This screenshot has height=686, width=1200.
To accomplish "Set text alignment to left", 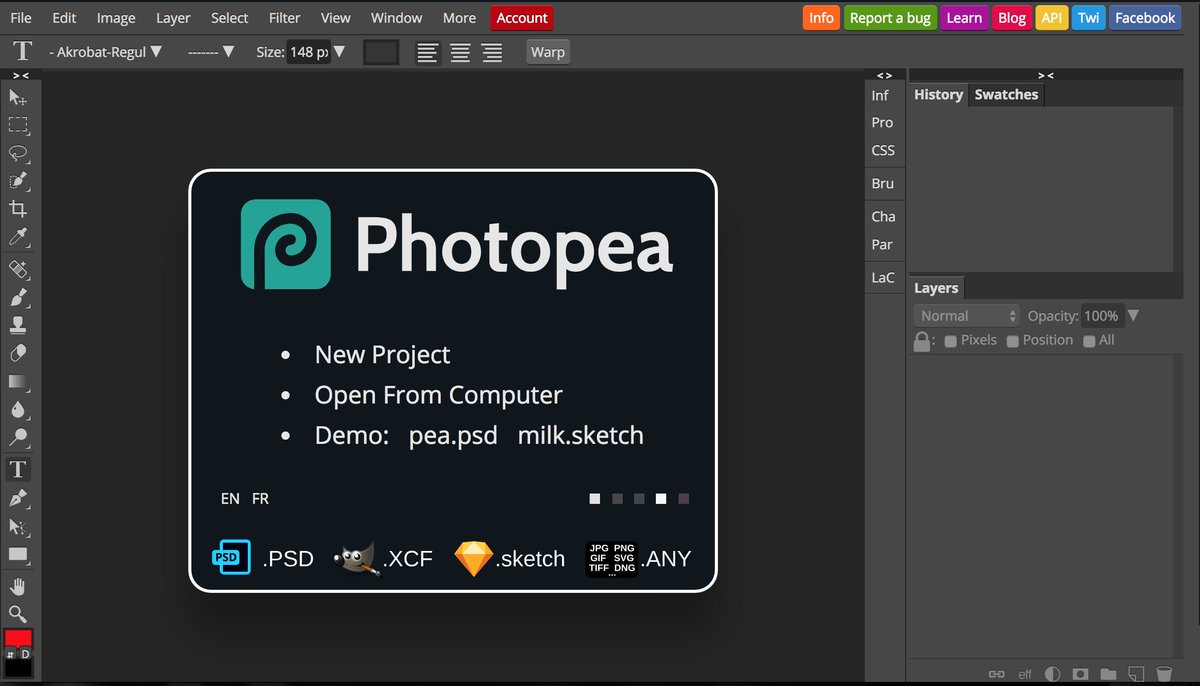I will point(428,52).
